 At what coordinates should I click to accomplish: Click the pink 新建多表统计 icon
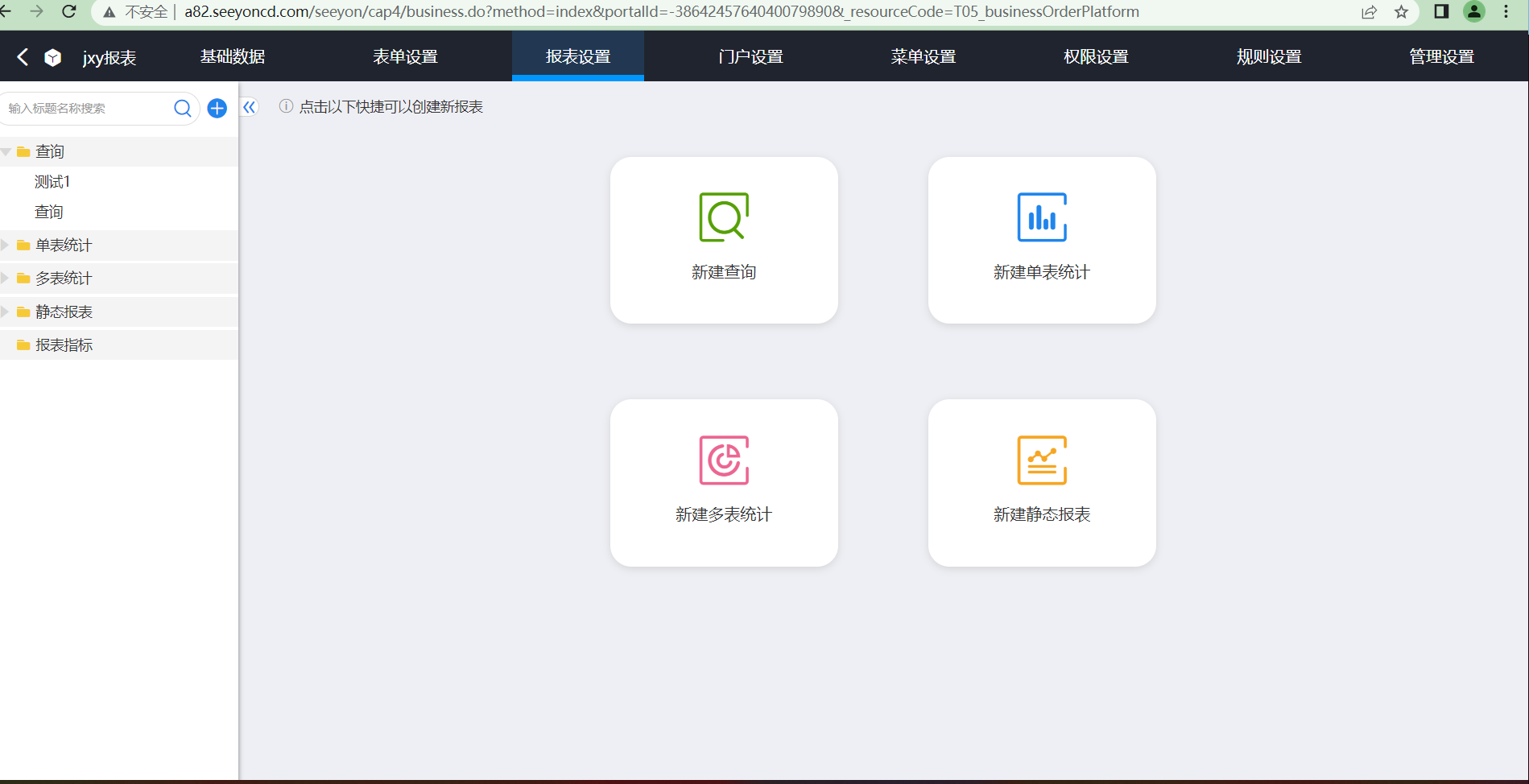pyautogui.click(x=723, y=460)
